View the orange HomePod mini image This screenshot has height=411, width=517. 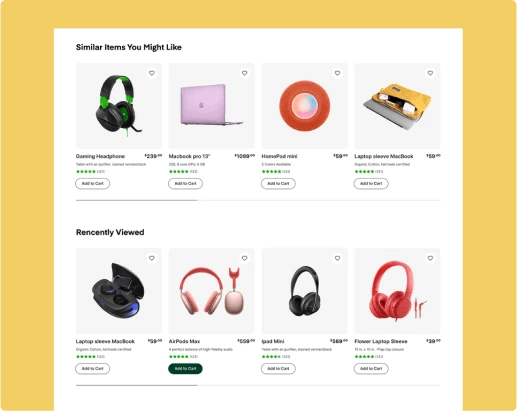(x=305, y=106)
